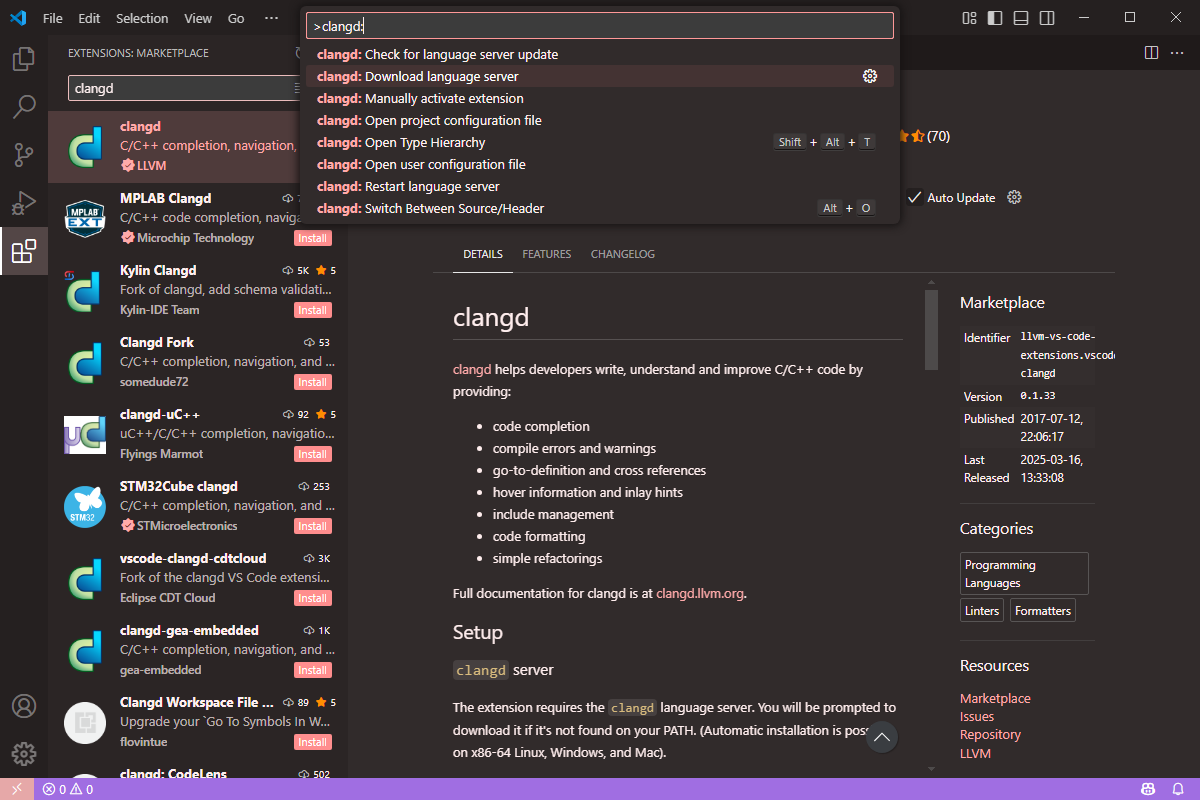The height and width of the screenshot is (800, 1200).
Task: Open the View menu
Action: click(198, 18)
